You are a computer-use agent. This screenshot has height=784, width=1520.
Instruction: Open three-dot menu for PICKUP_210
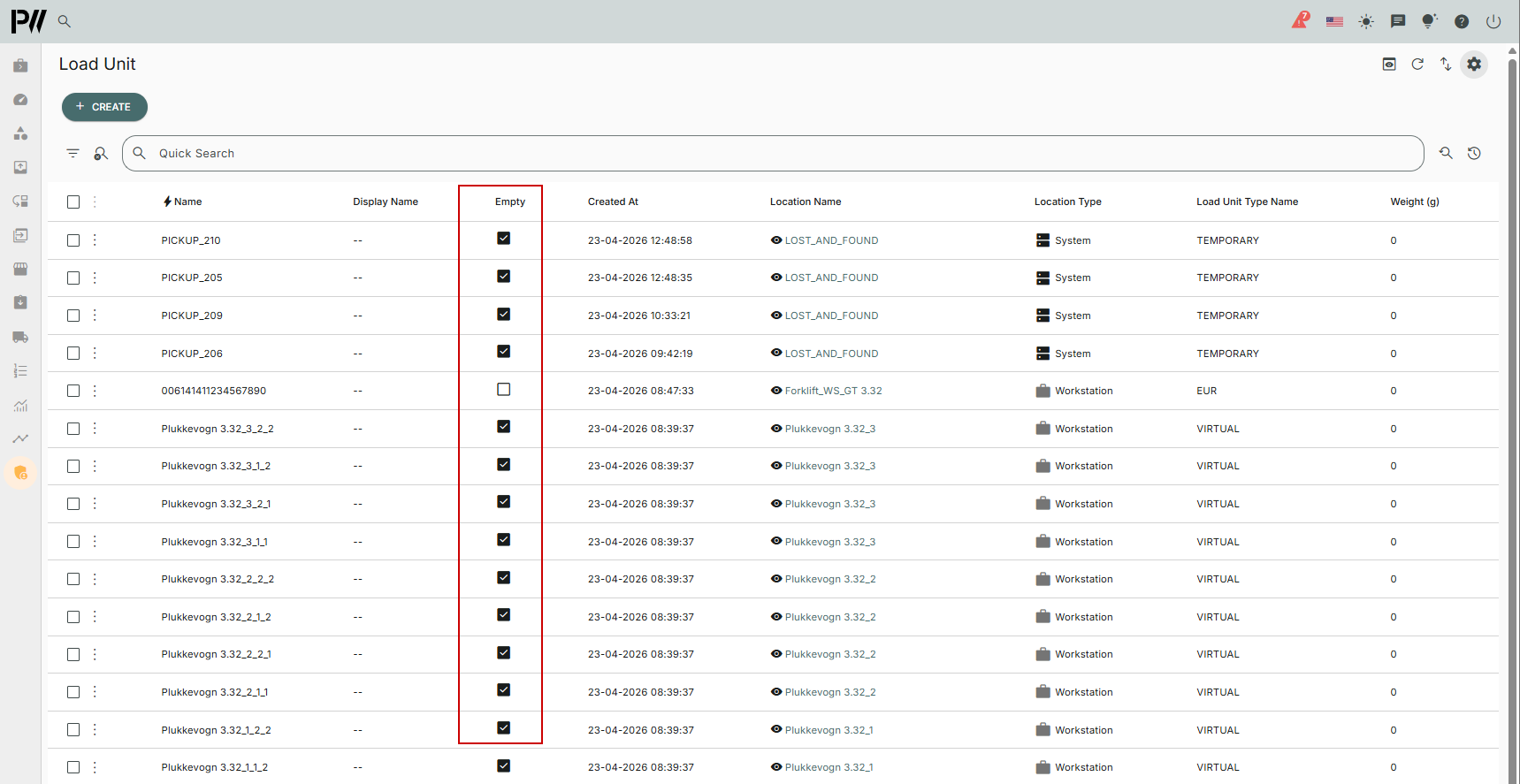(95, 240)
